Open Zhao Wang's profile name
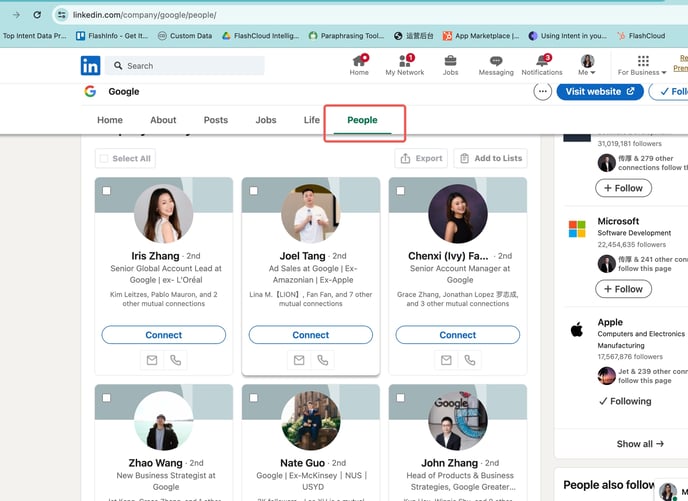This screenshot has width=688, height=501. 155,463
